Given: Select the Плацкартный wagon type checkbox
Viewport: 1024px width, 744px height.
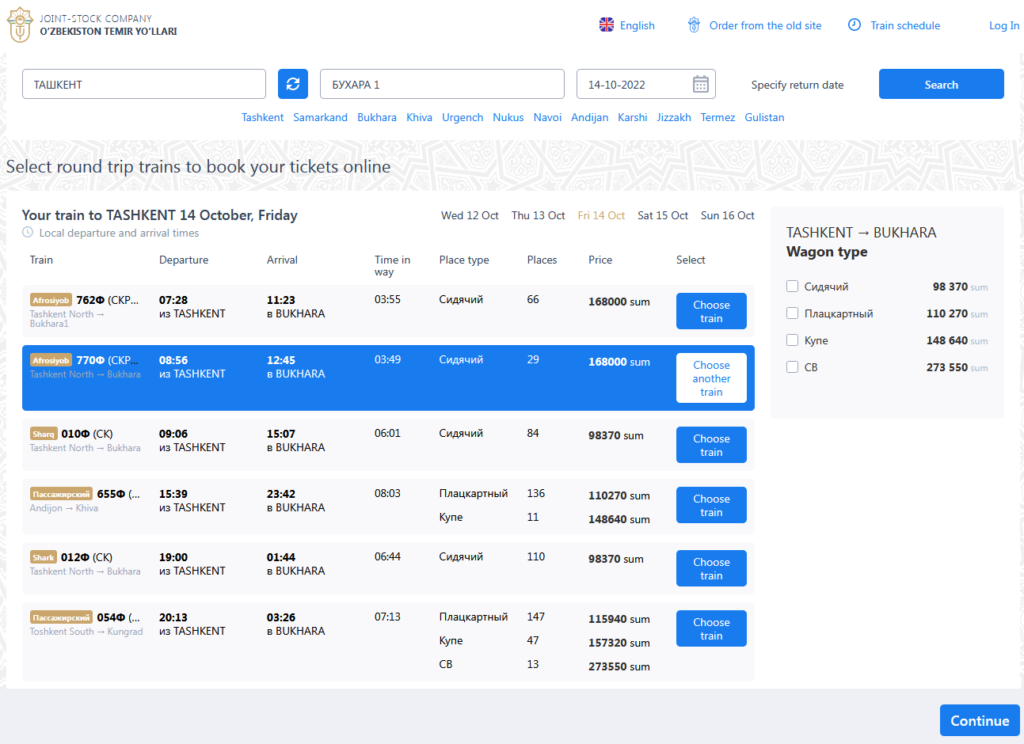Looking at the screenshot, I should pyautogui.click(x=791, y=313).
